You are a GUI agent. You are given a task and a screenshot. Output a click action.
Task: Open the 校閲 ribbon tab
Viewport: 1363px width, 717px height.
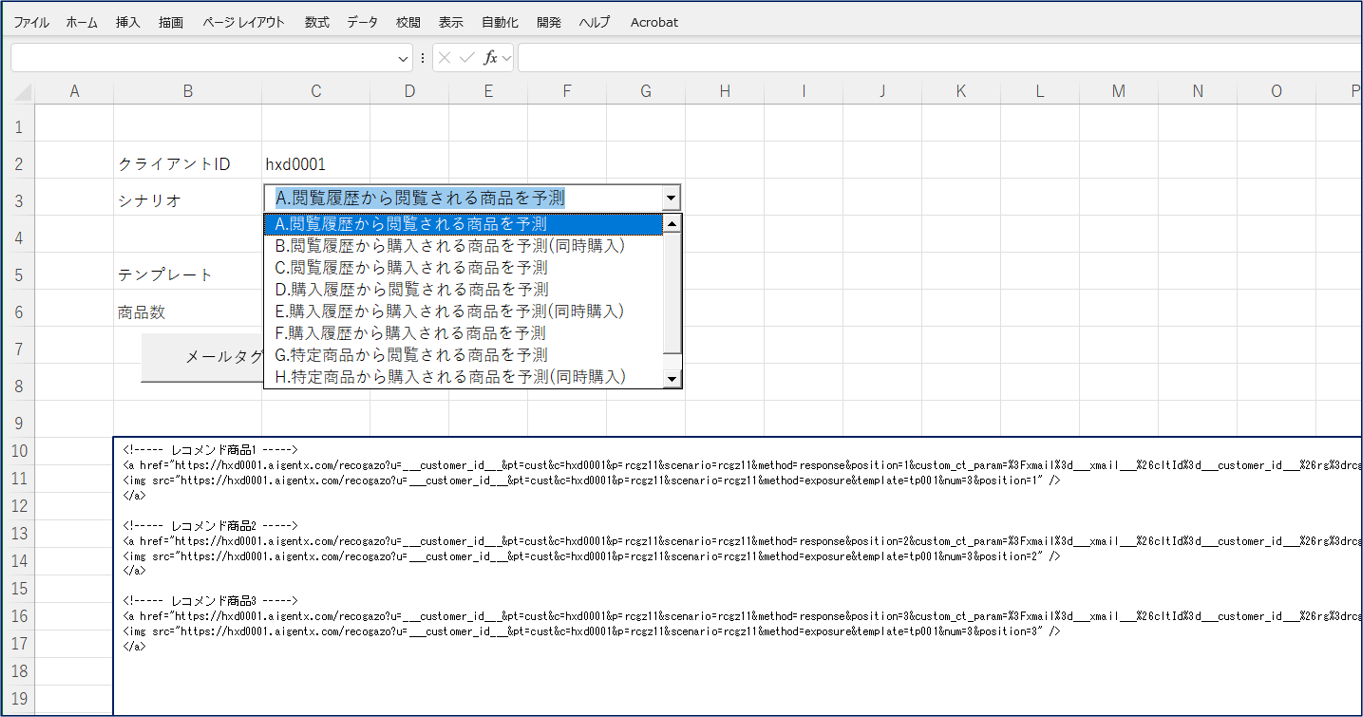(408, 22)
